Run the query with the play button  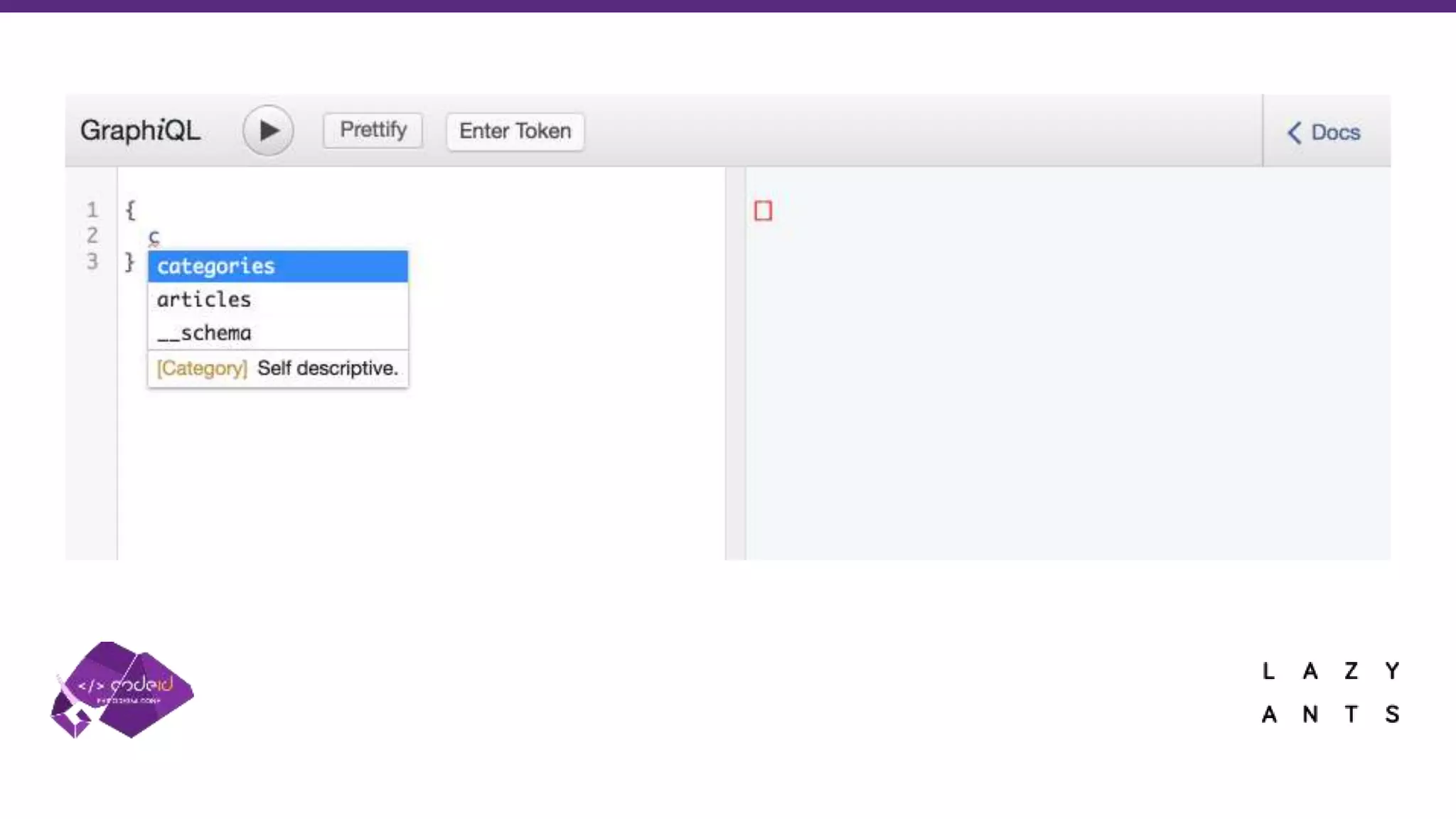268,131
